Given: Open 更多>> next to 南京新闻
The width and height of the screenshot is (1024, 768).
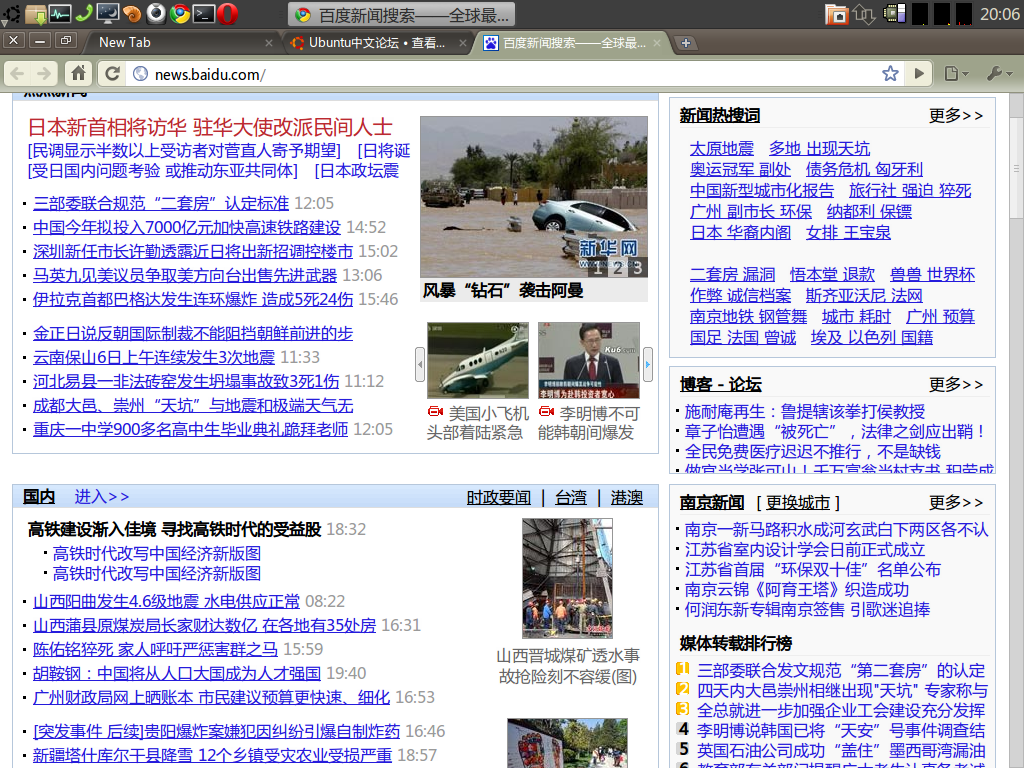Looking at the screenshot, I should coord(955,502).
